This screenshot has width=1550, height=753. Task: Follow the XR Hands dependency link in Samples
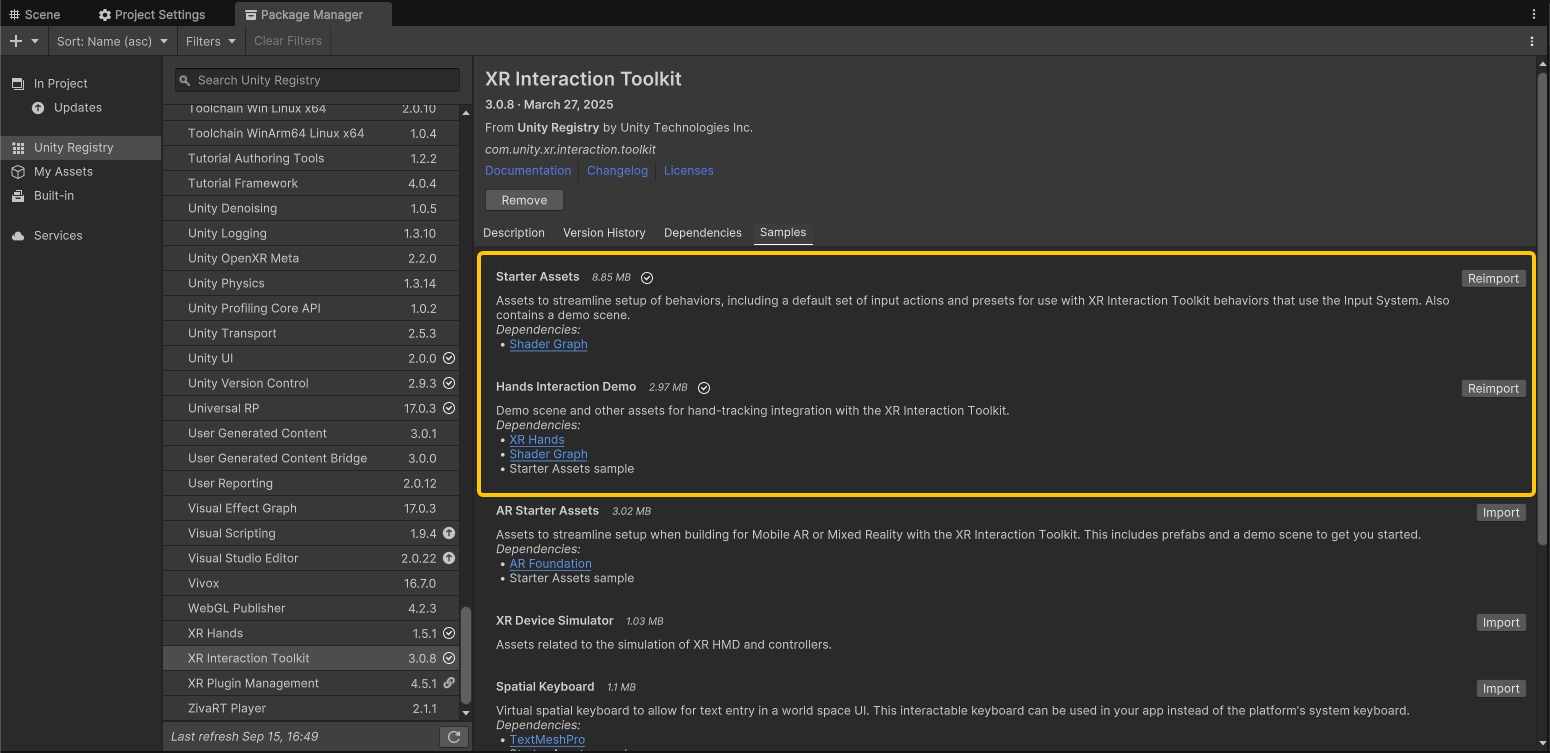coord(537,440)
